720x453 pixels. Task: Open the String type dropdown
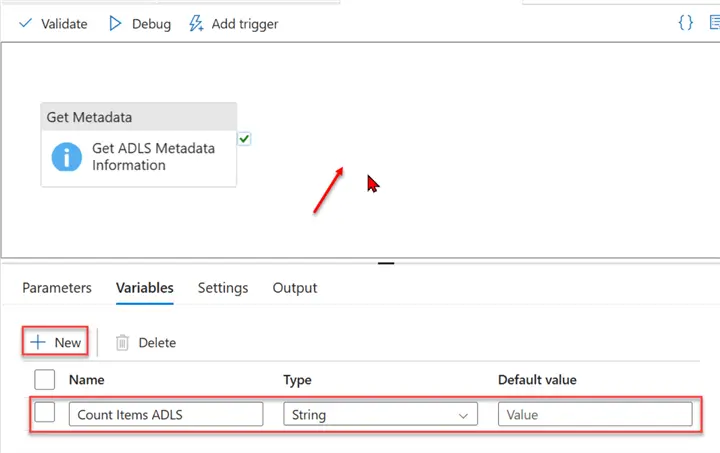[380, 414]
